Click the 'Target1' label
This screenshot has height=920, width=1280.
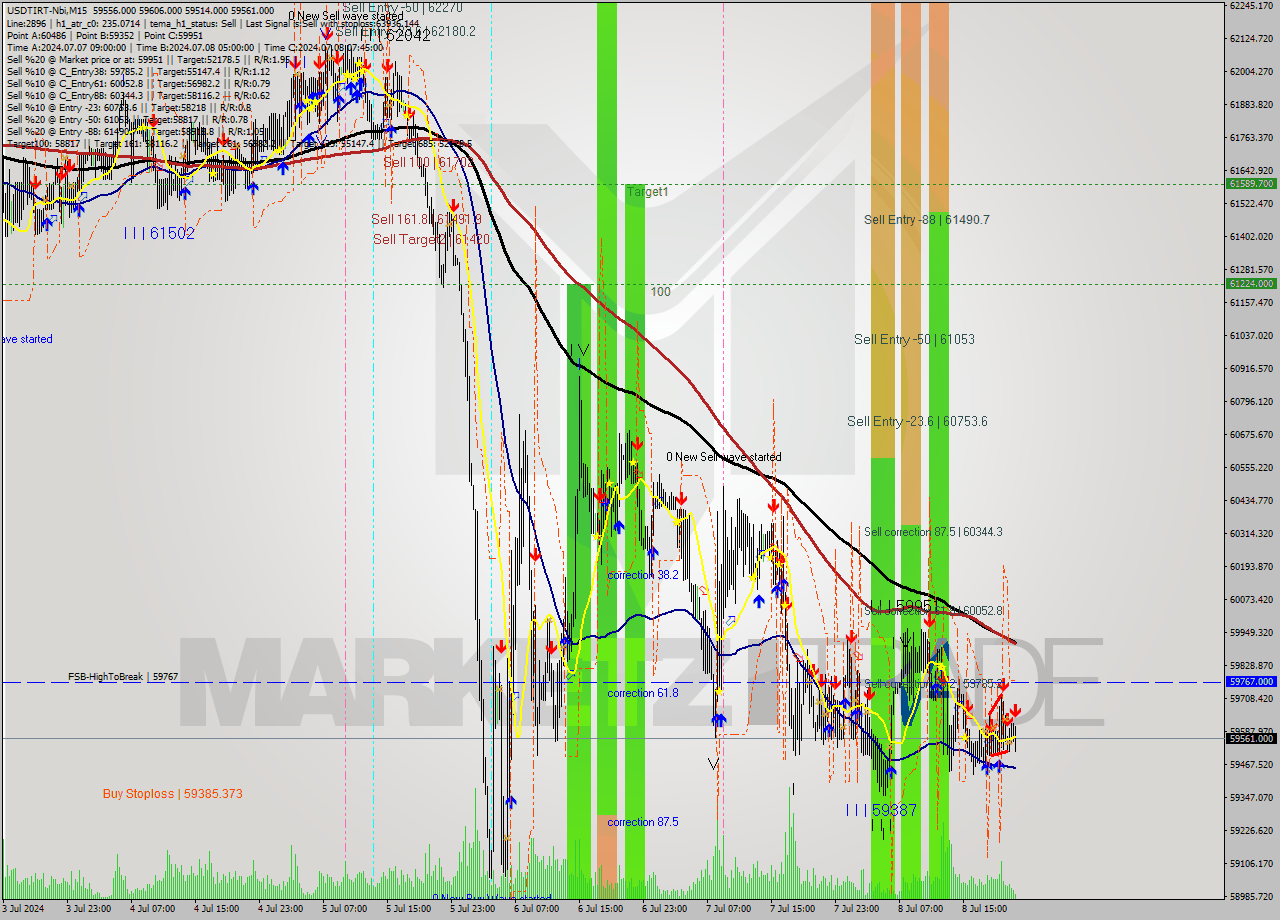(x=648, y=192)
